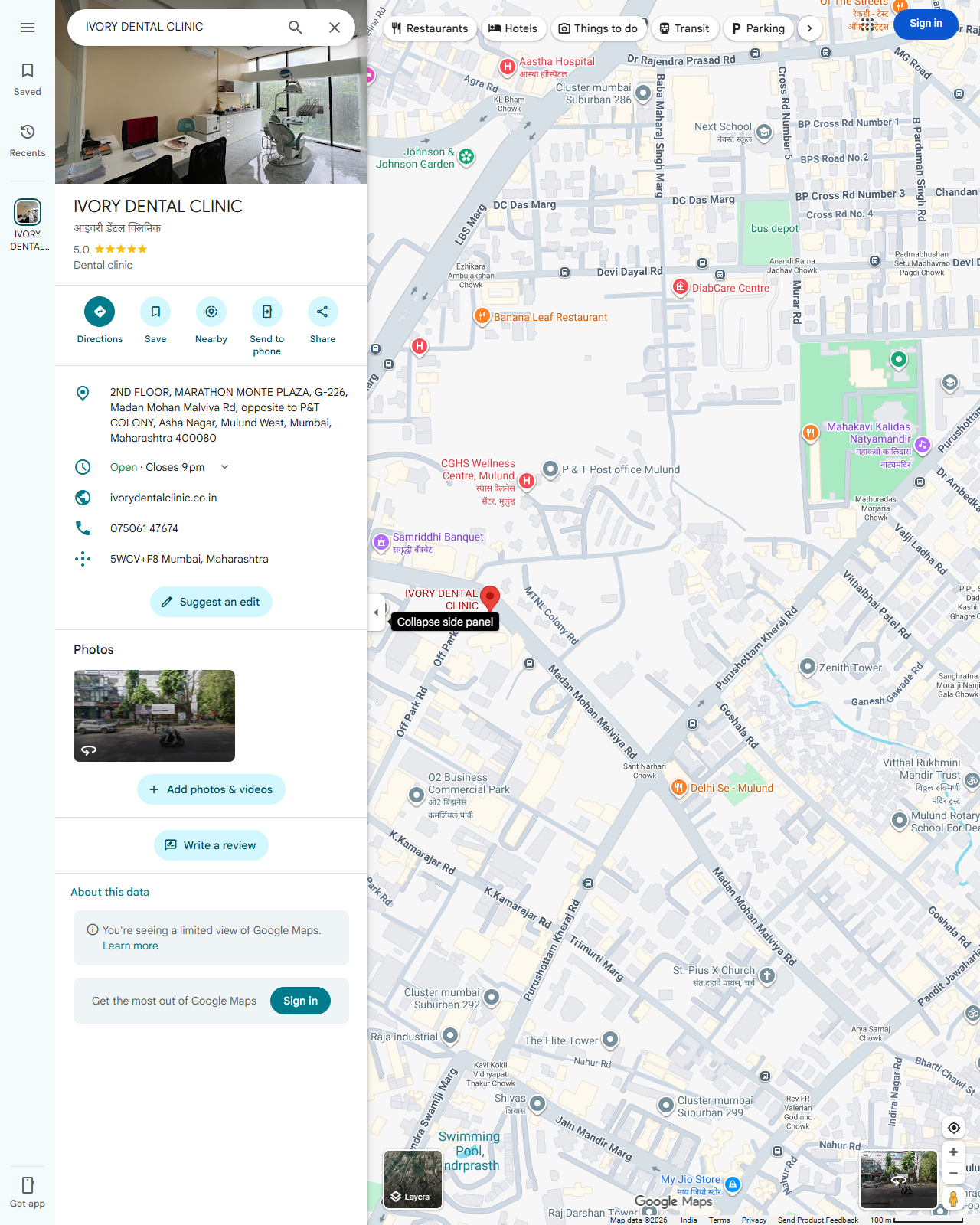
Task: Click the 5.0 star rating
Action: [x=110, y=250]
